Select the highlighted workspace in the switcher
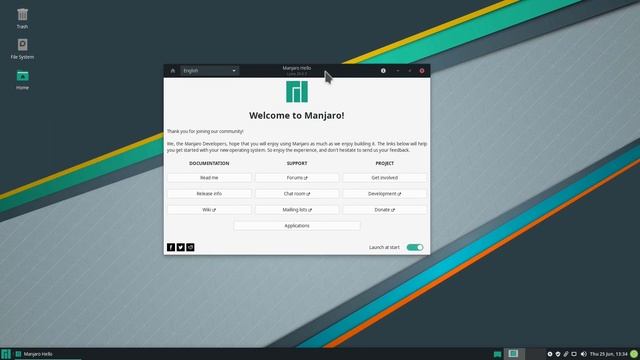 [513, 353]
